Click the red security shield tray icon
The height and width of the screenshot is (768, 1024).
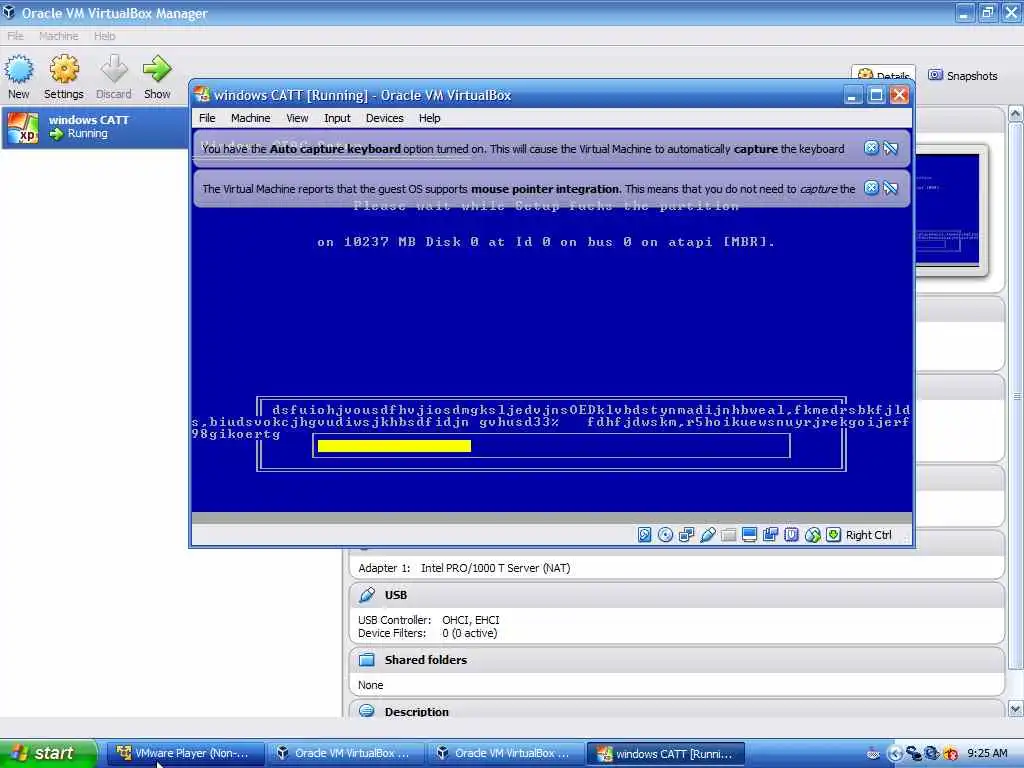point(951,753)
